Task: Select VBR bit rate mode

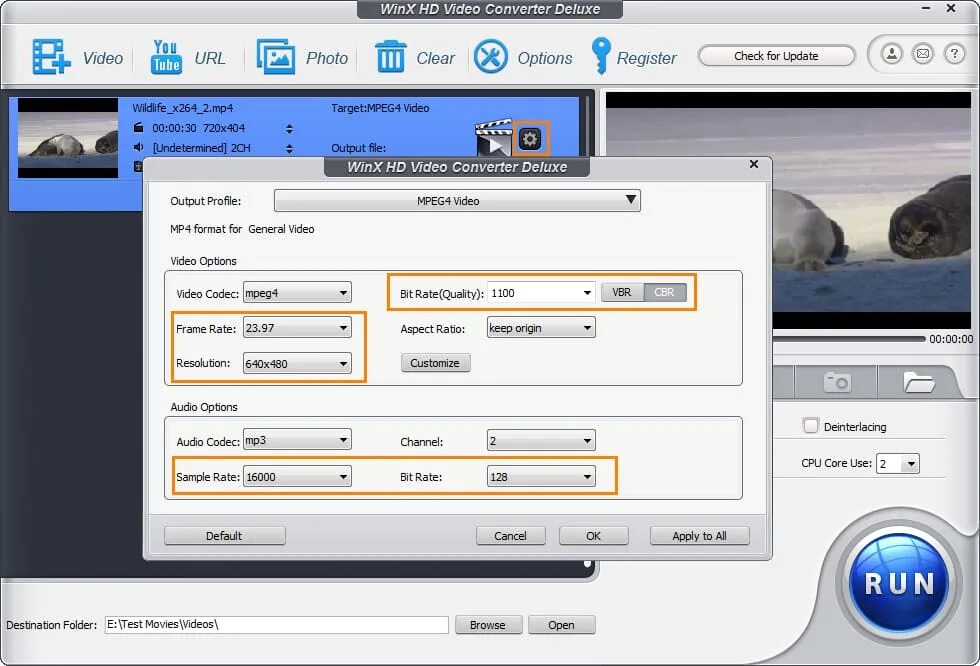Action: coord(622,292)
